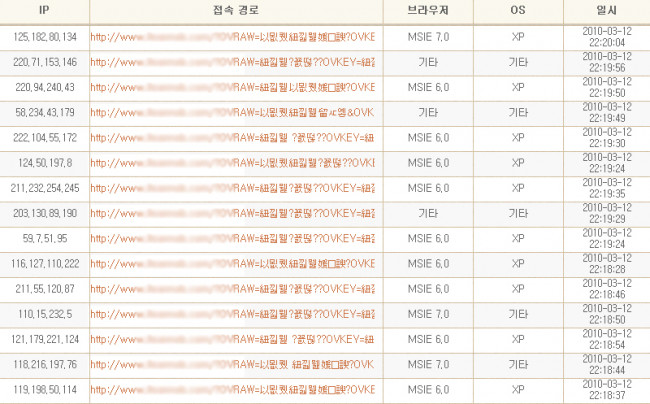Screen dimensions: 650x404
Task: Click XP in the 116.127.110.222 row
Action: (x=518, y=264)
